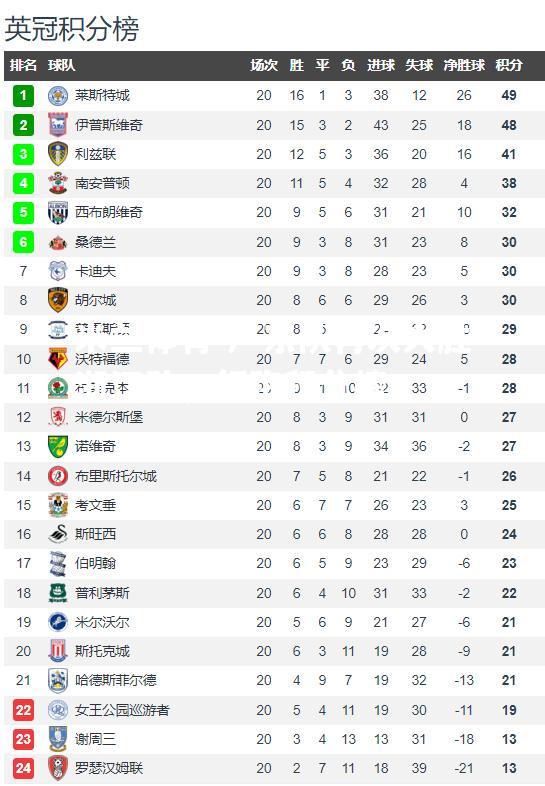
Task: Click the 米尔沃尔 lion badge
Action: (x=58, y=622)
